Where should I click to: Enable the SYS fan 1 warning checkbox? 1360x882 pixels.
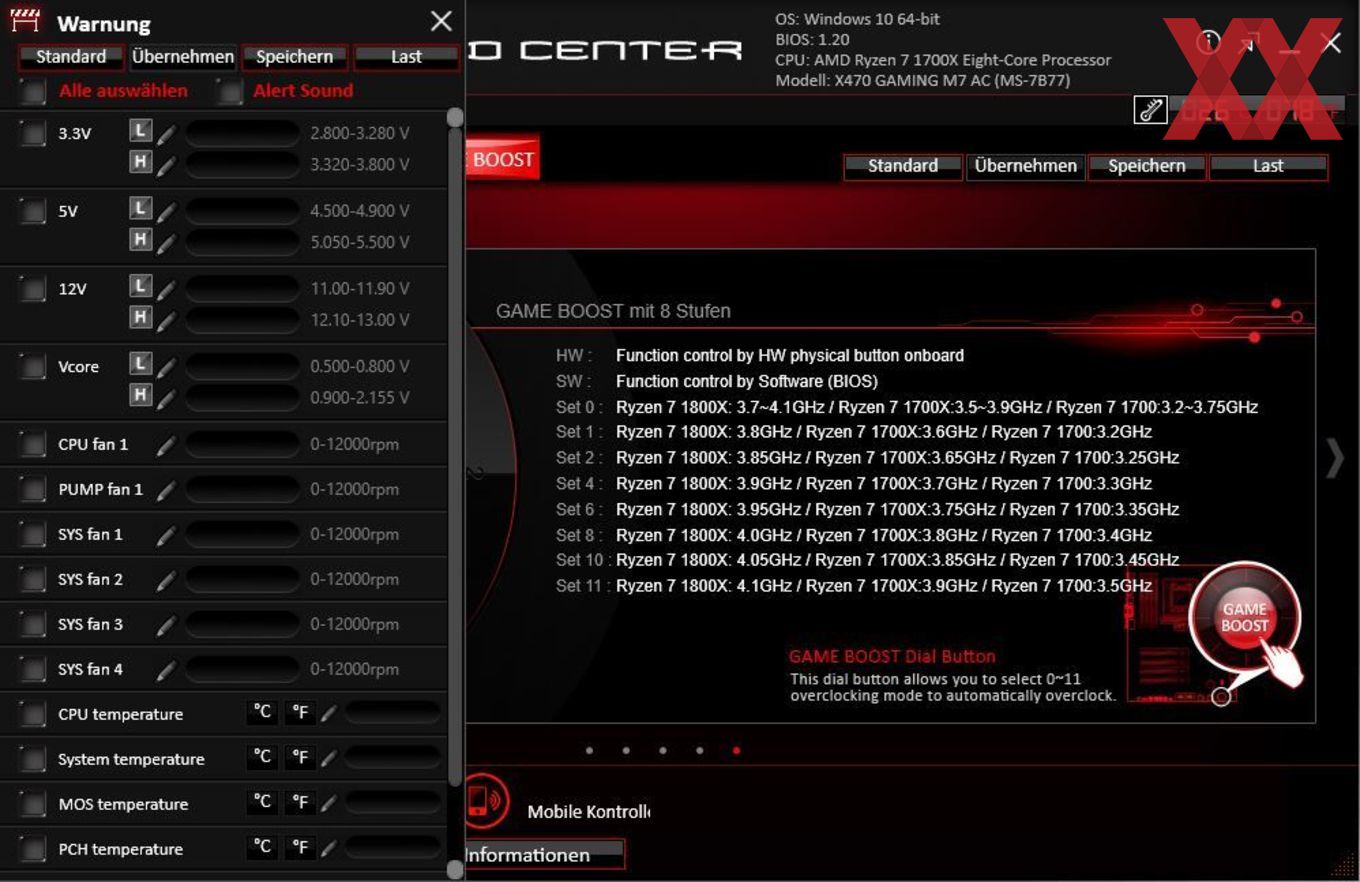(33, 534)
